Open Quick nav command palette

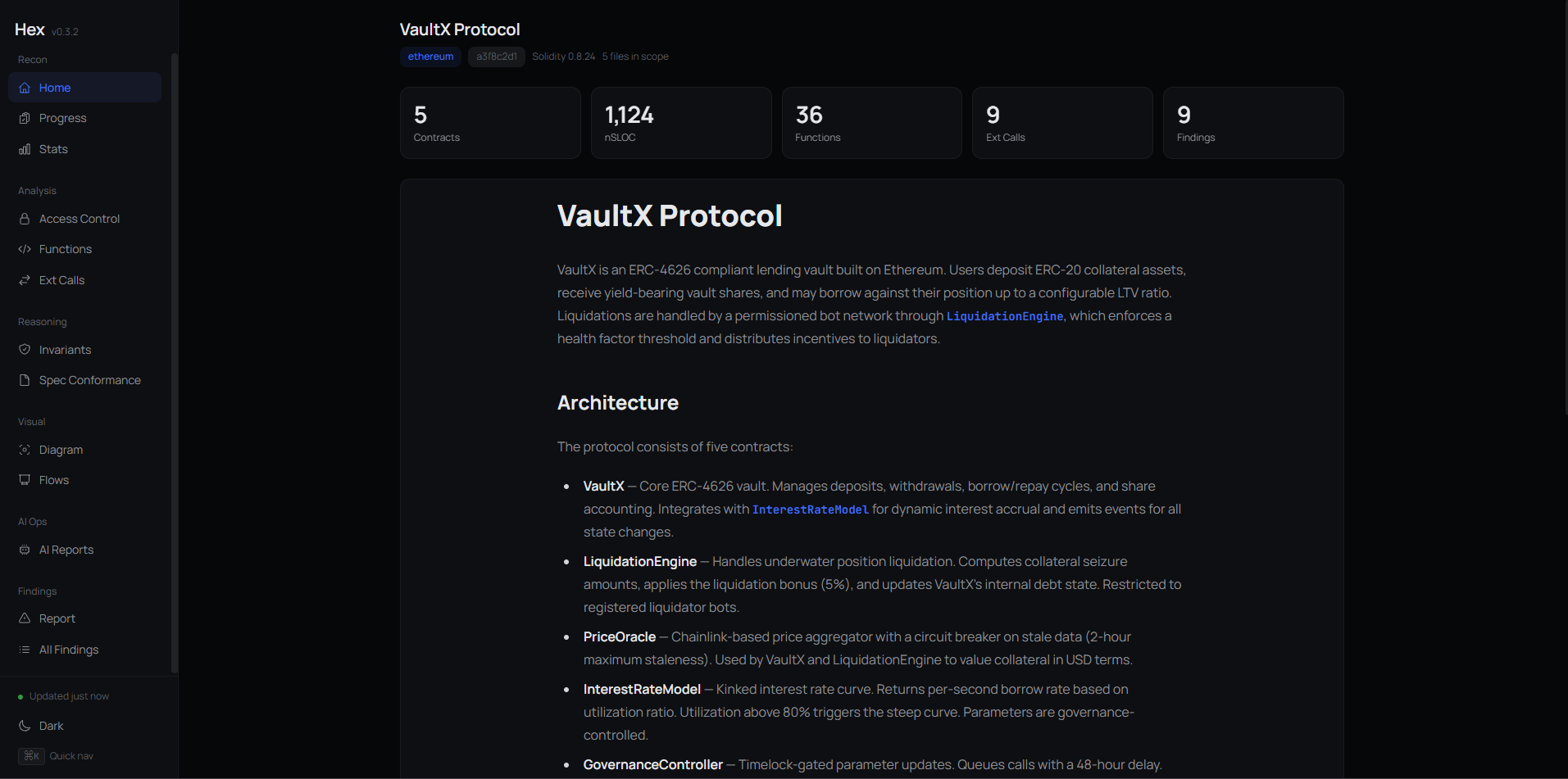coord(71,756)
